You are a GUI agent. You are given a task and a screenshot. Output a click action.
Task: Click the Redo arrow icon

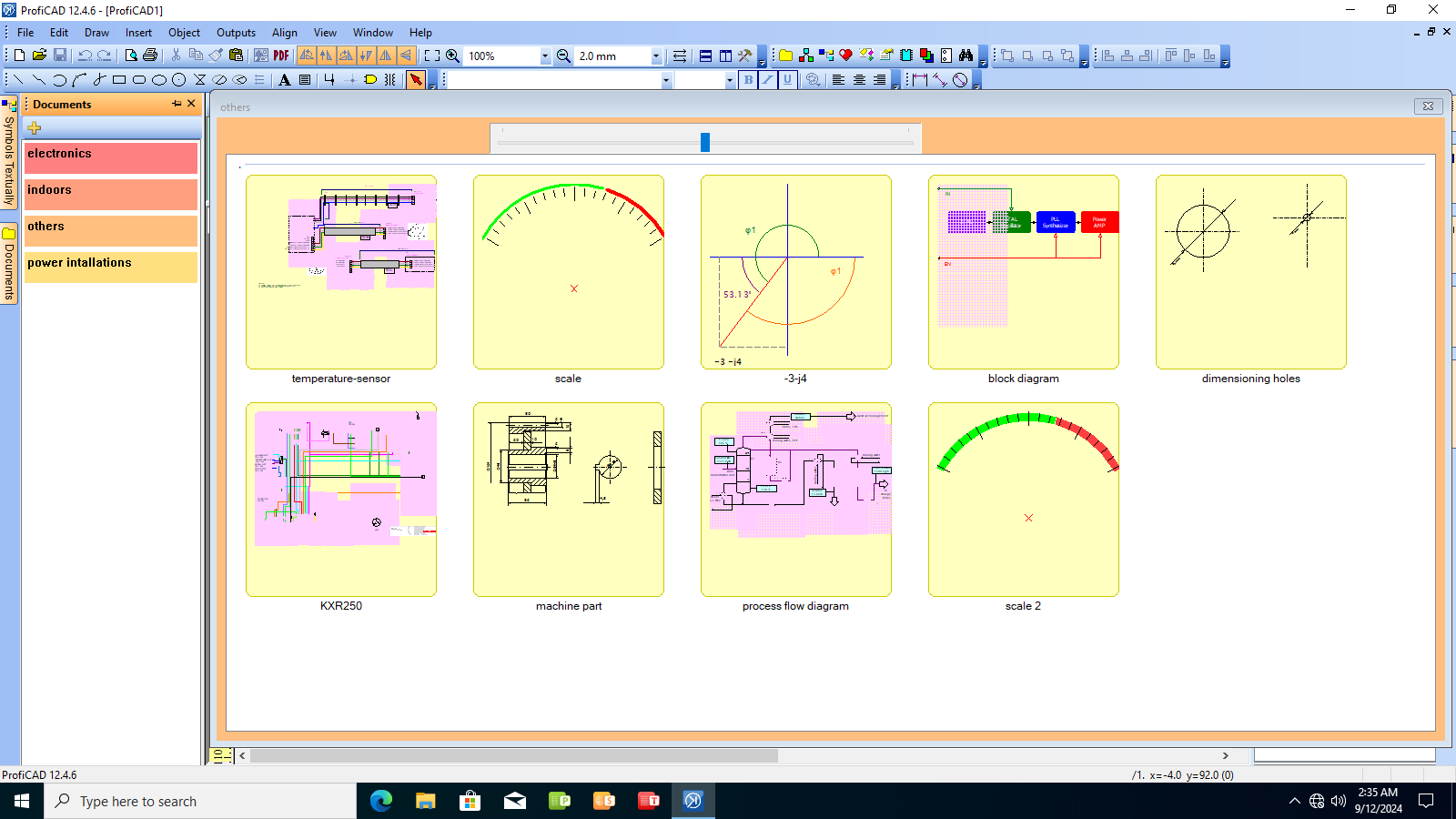105,56
